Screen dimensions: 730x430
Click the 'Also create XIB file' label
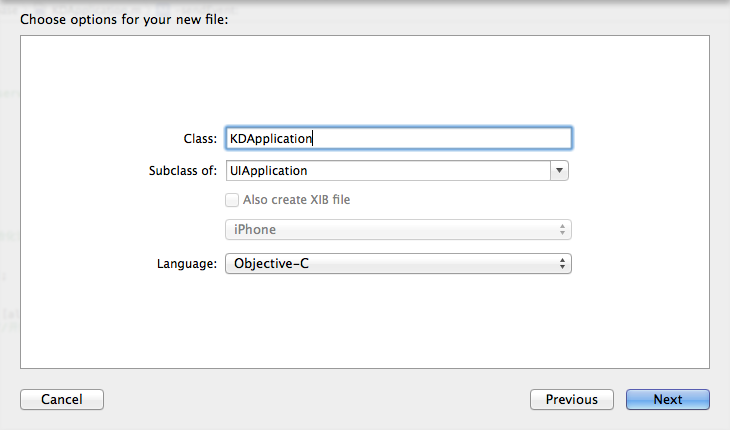(x=296, y=199)
